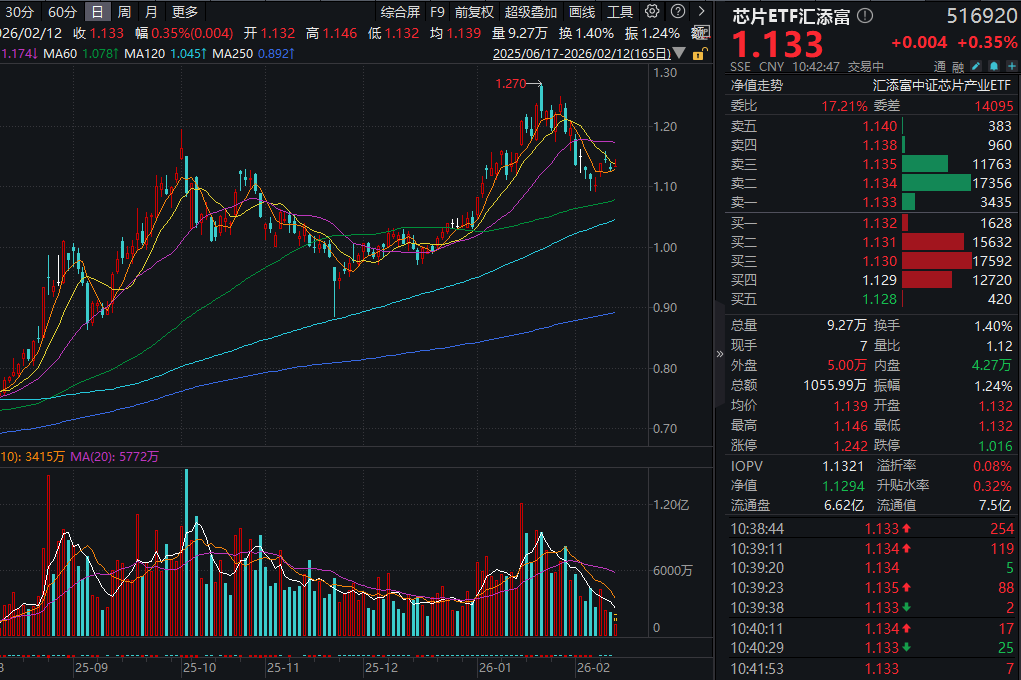1021x680 pixels.
Task: Open the 画线 drawing menu
Action: (x=582, y=12)
